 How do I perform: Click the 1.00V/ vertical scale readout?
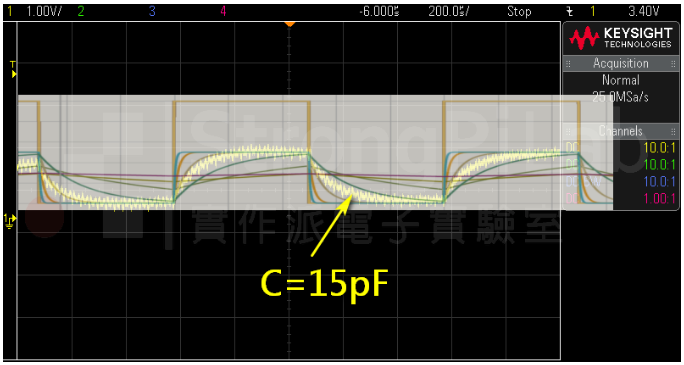[x=44, y=11]
